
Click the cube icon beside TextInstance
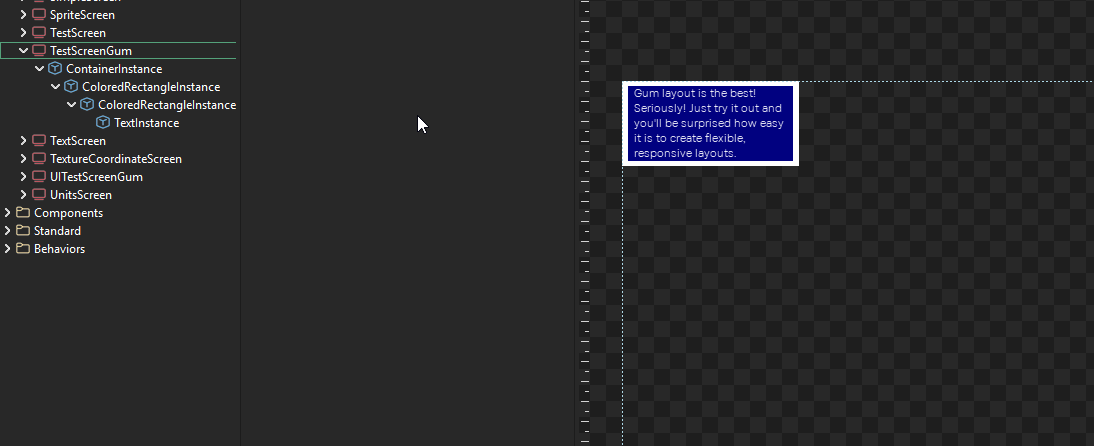[x=103, y=123]
